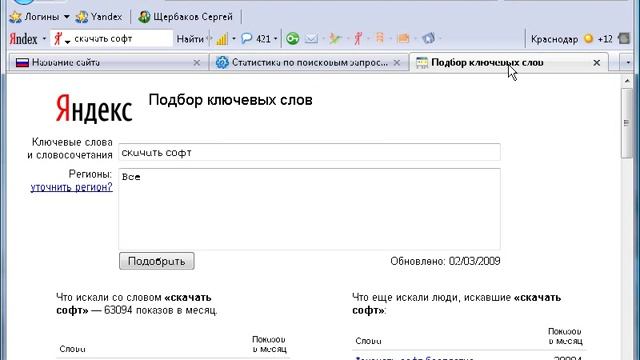The image size is (640, 360).
Task: Click the orange photo toolbar icon
Action: 403,39
